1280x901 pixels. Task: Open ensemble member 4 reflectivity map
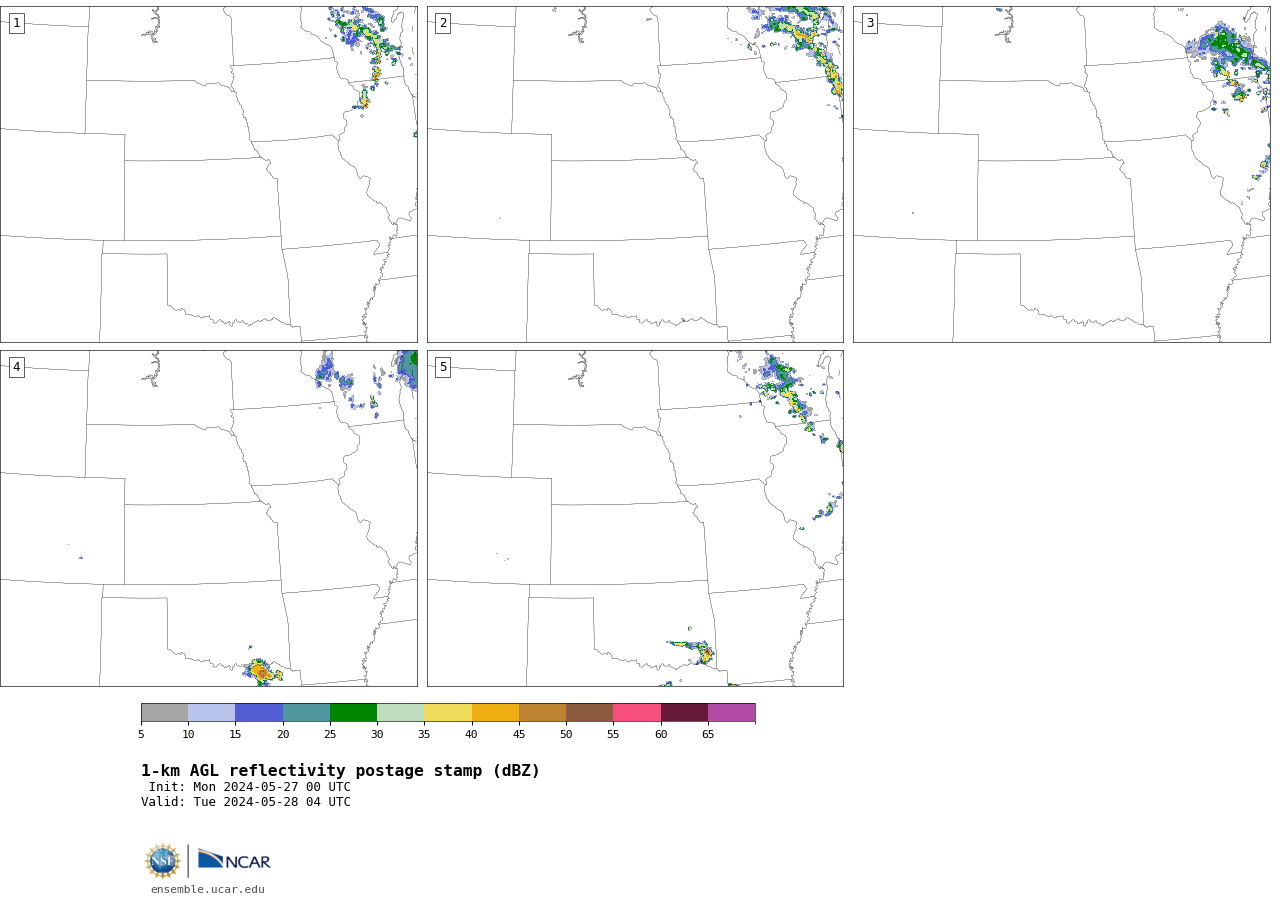tap(209, 518)
